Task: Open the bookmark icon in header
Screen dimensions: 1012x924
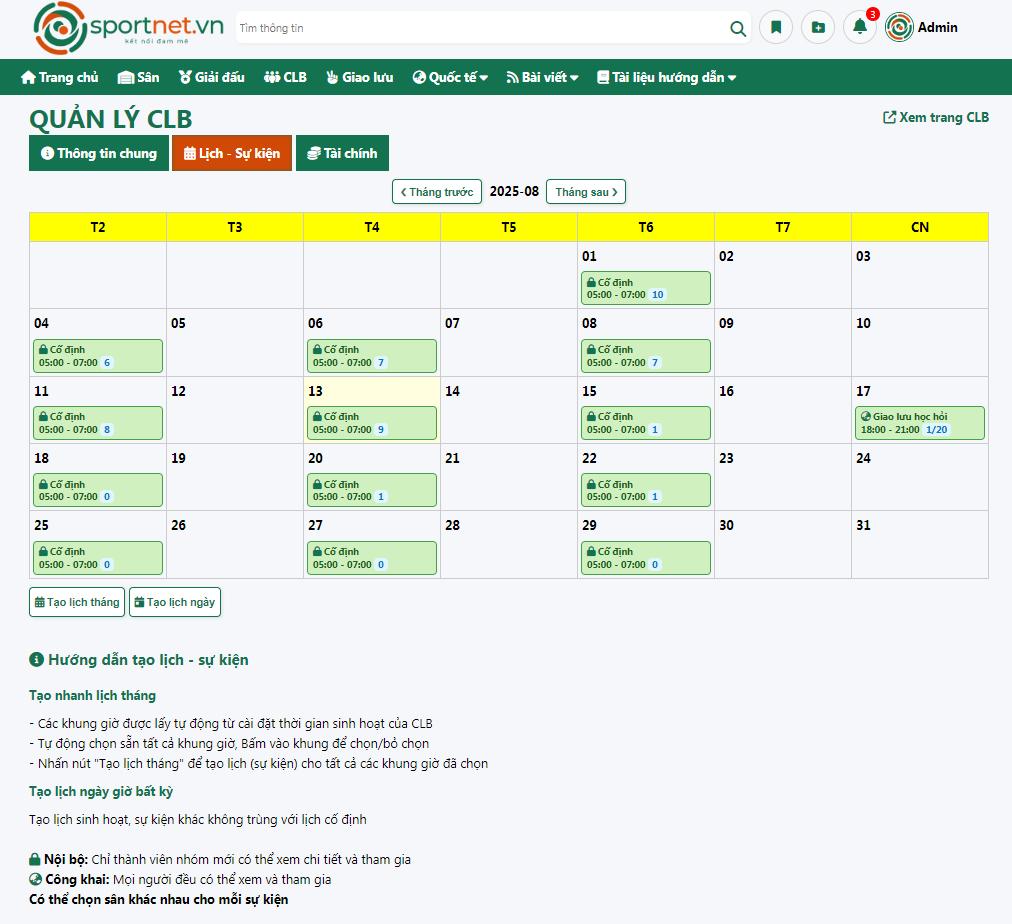Action: 776,28
